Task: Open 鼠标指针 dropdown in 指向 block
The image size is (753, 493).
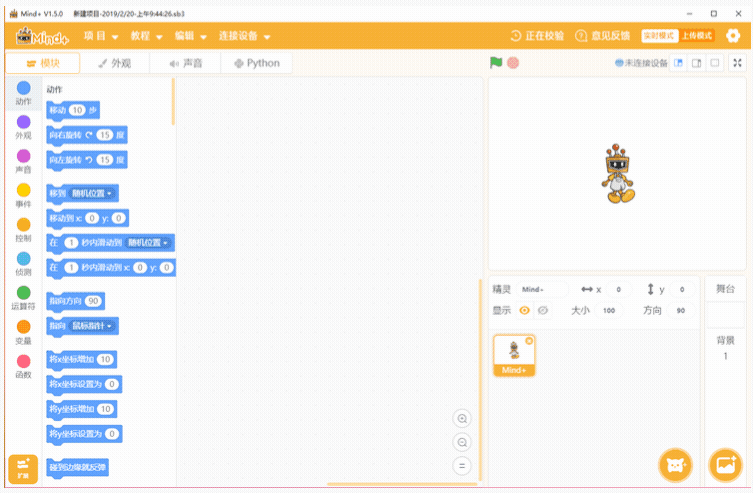Action: coord(92,326)
